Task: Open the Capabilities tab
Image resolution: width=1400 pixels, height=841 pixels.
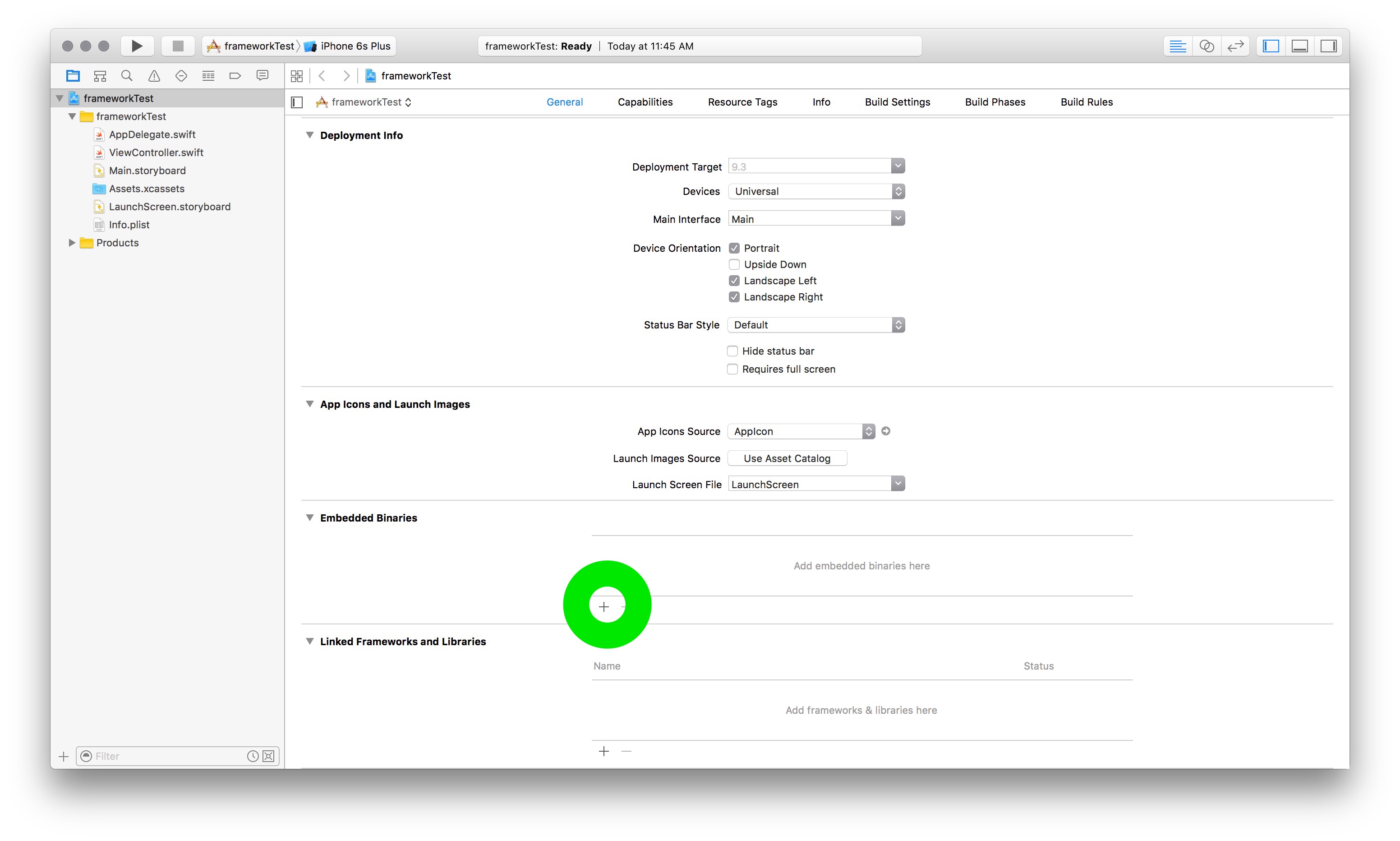Action: pos(645,102)
